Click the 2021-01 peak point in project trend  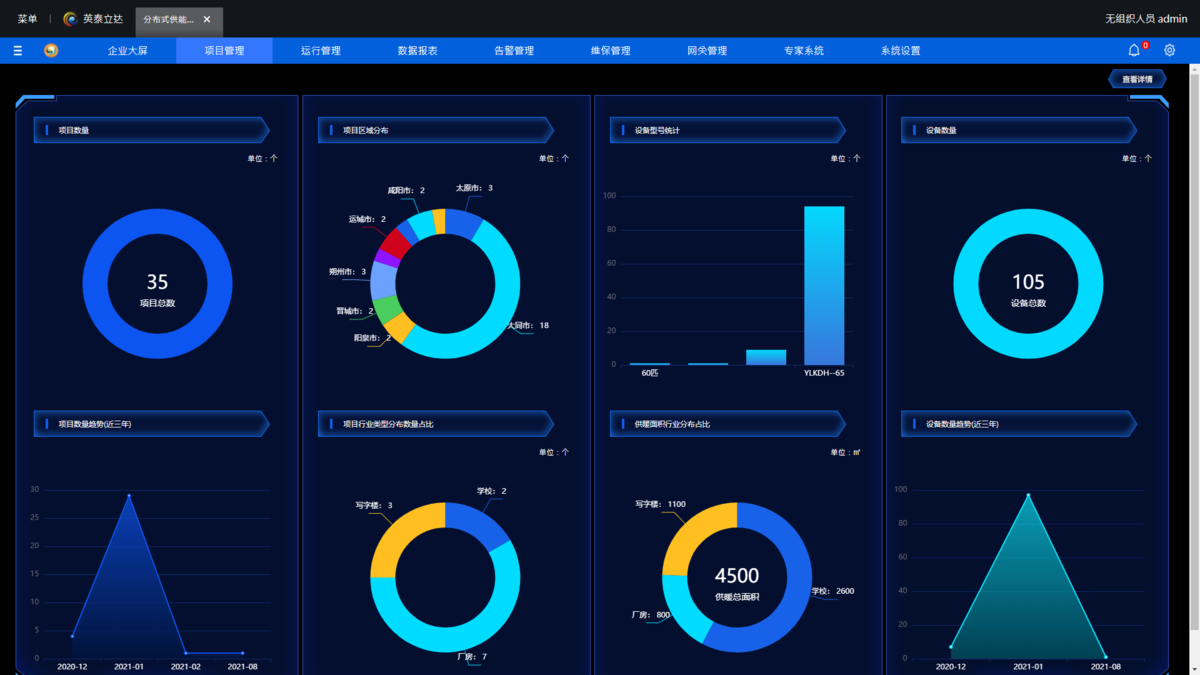coord(129,495)
